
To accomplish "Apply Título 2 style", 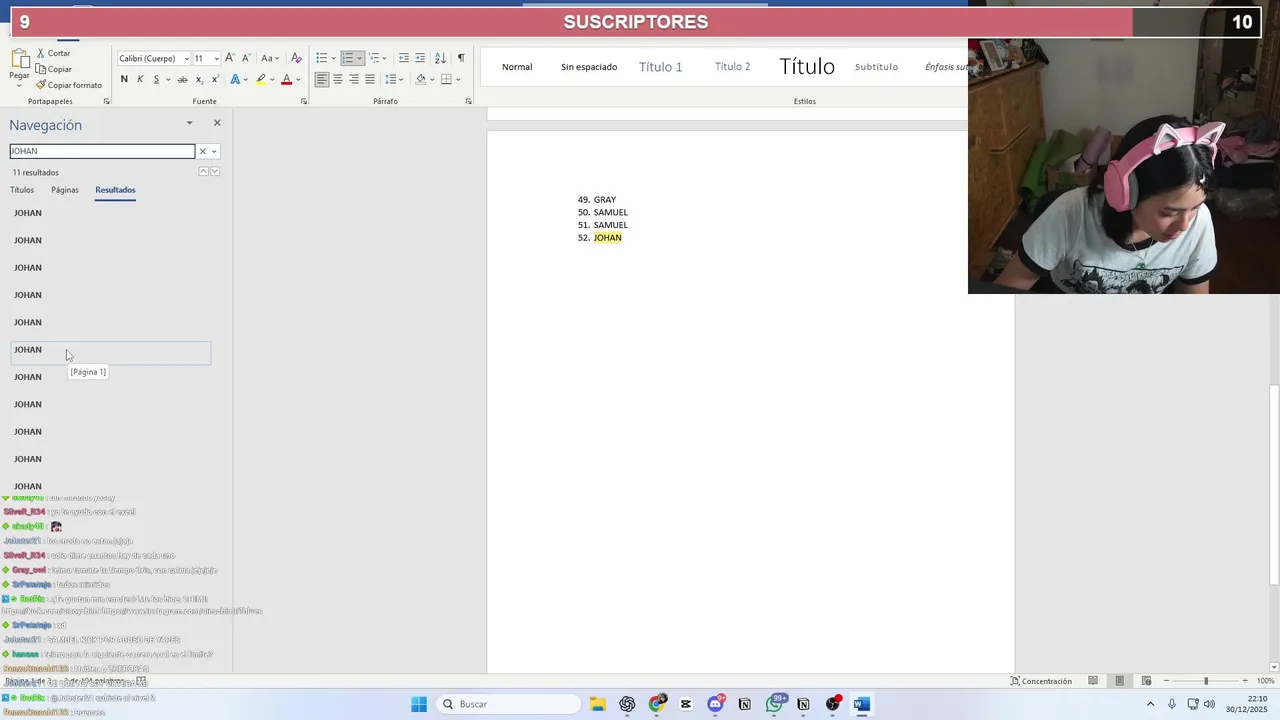I will coord(733,67).
